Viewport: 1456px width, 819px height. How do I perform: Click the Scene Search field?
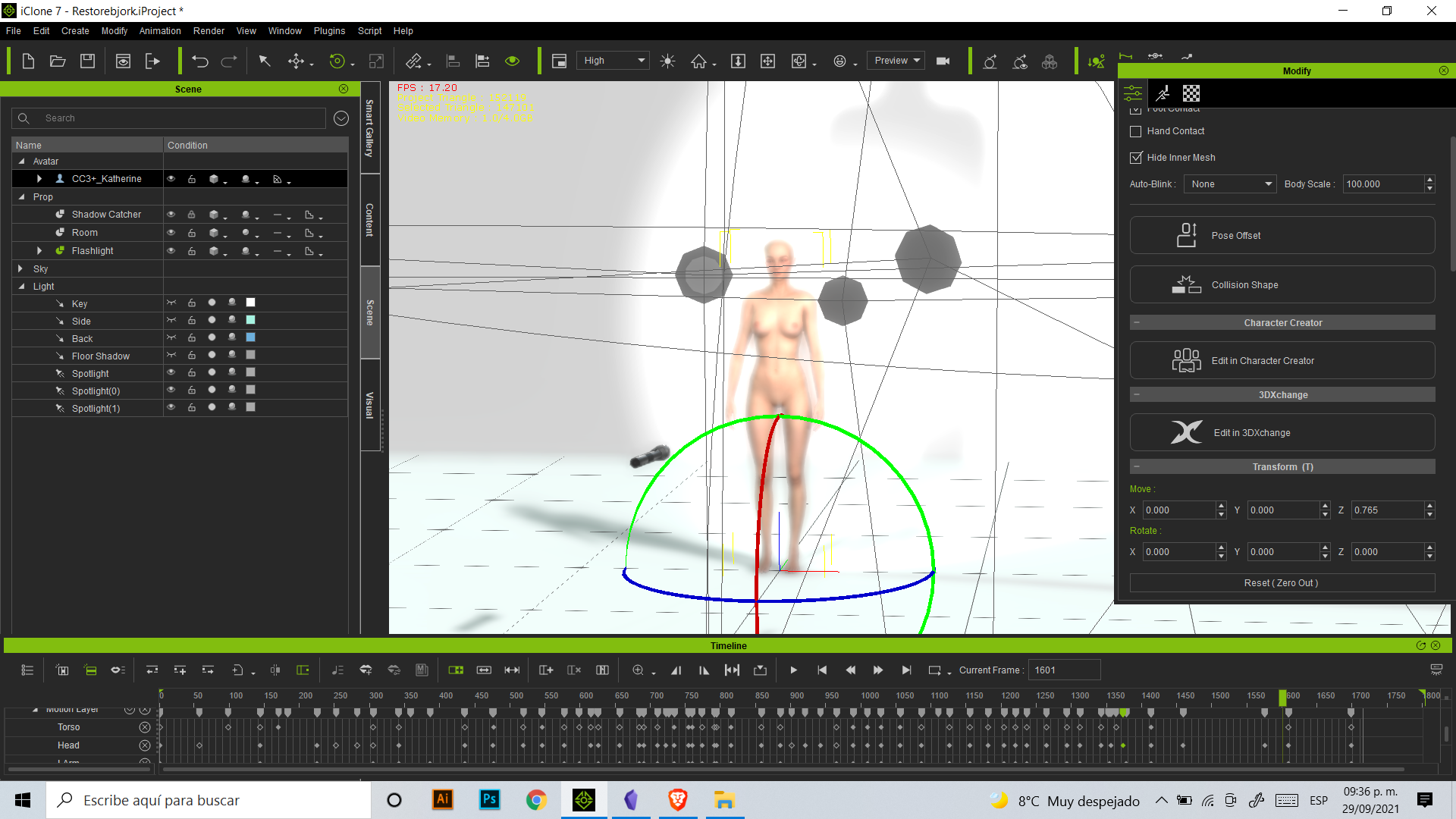coord(171,118)
